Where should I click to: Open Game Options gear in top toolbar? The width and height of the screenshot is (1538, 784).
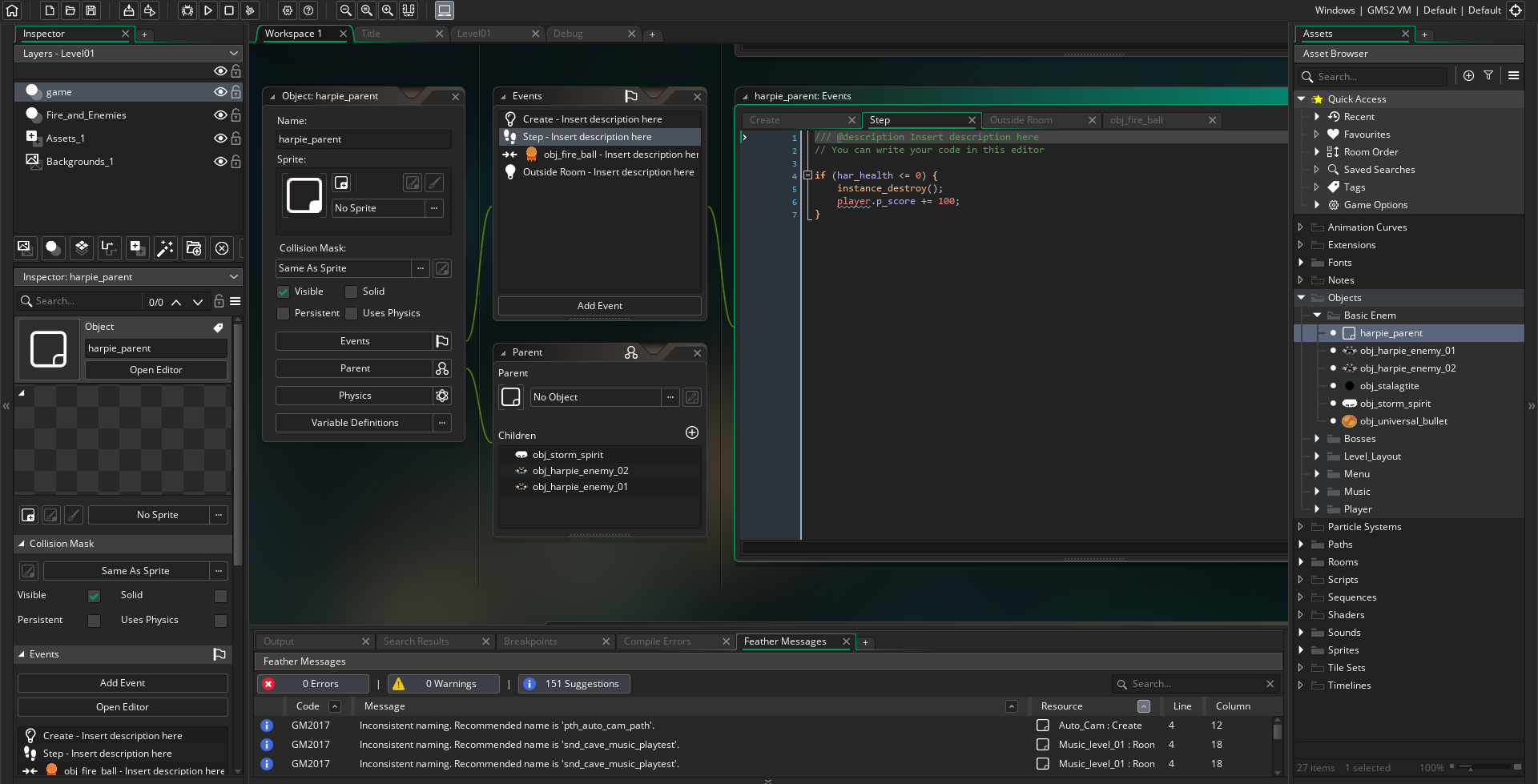[288, 10]
